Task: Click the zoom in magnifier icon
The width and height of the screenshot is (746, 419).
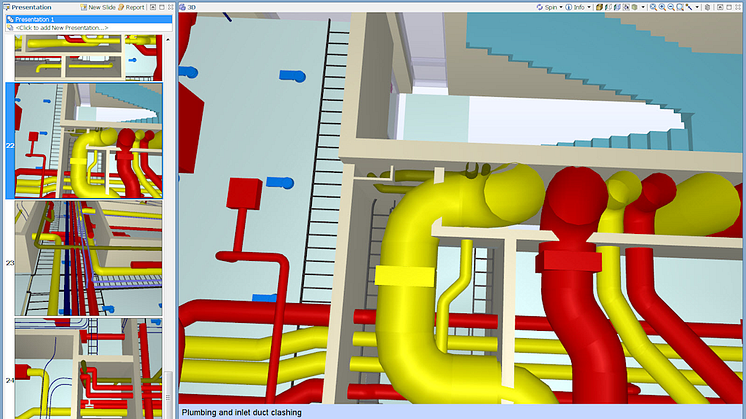Action: pos(662,7)
